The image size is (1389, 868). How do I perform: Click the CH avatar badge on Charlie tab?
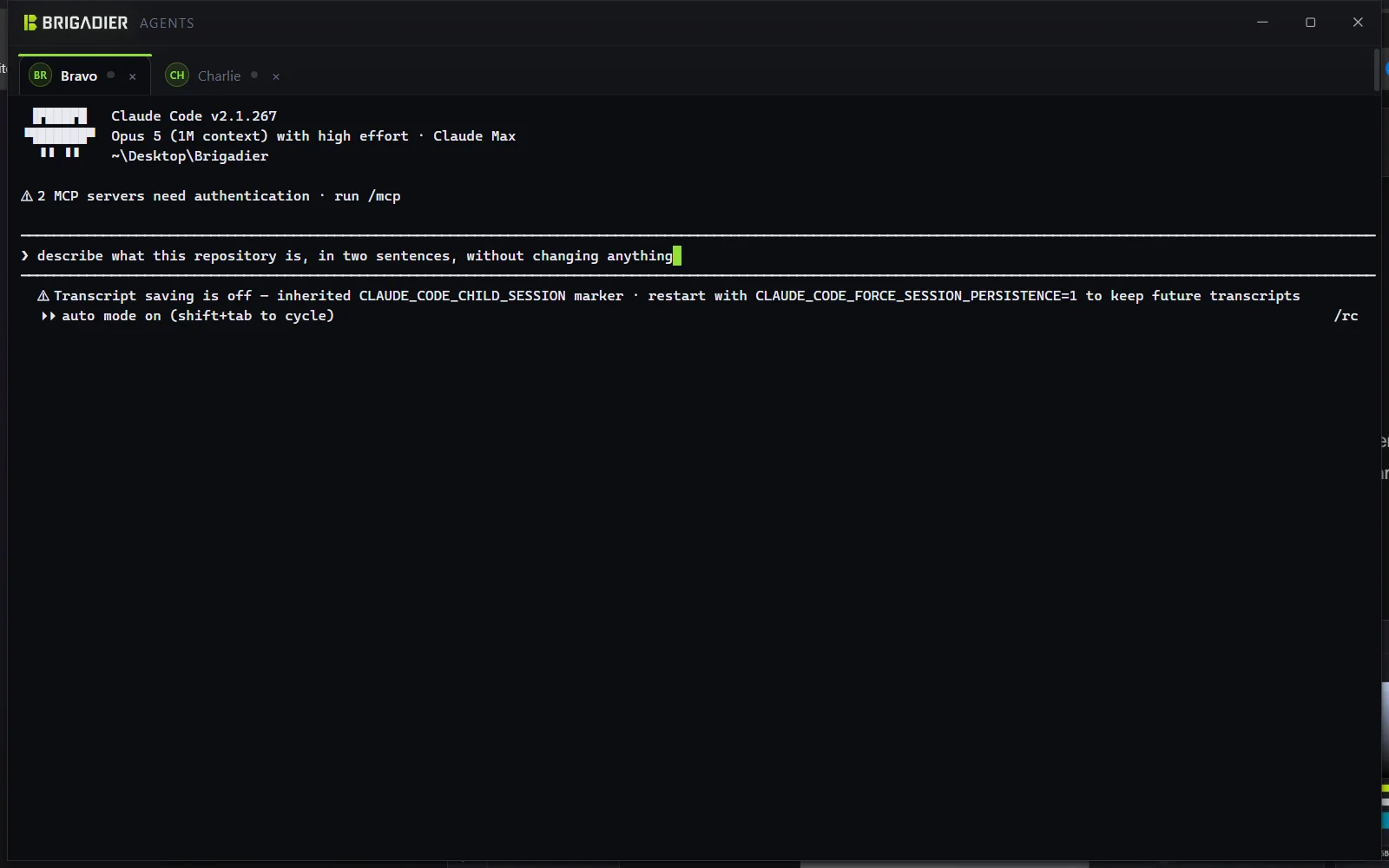click(177, 76)
